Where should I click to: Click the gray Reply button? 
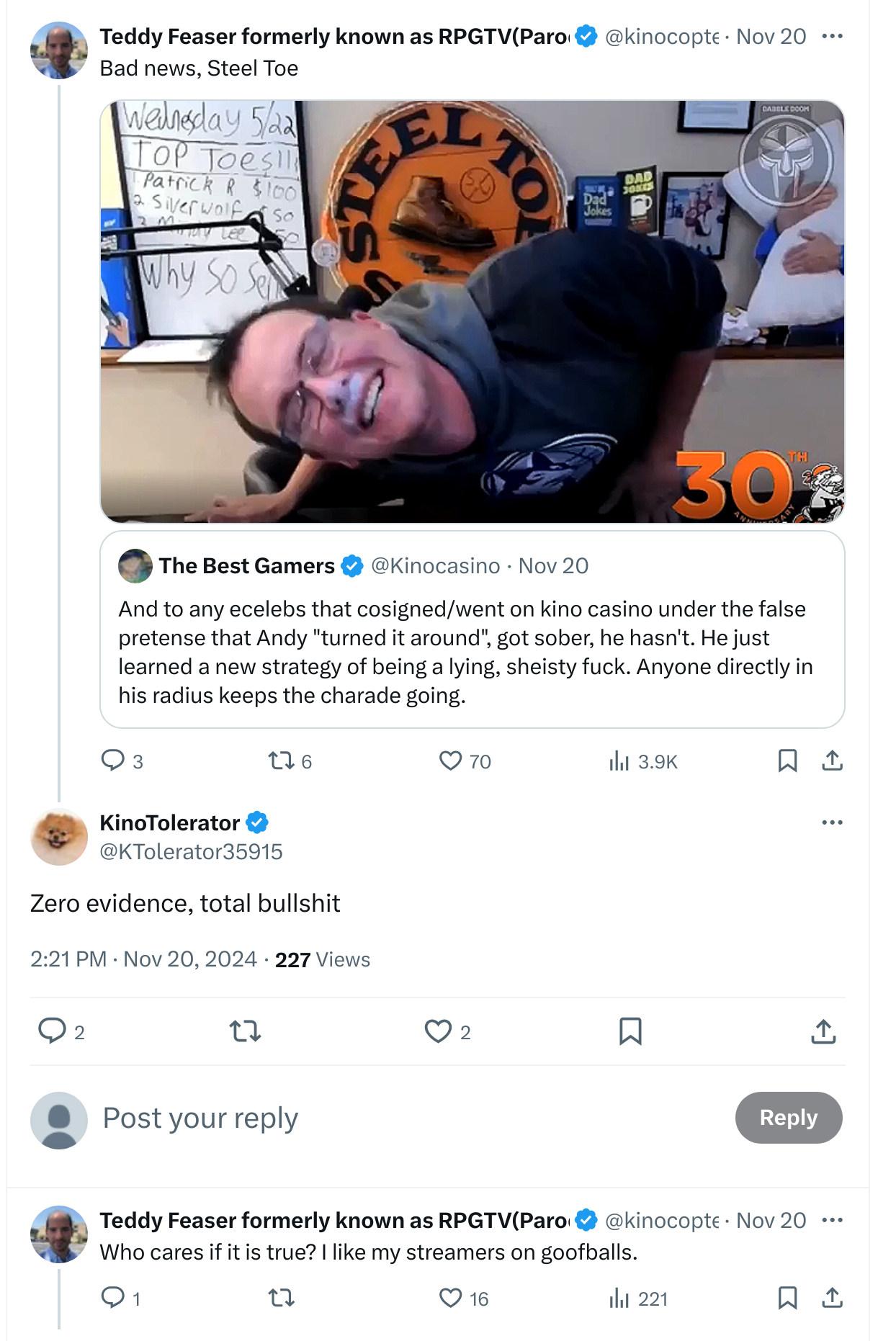point(789,1118)
